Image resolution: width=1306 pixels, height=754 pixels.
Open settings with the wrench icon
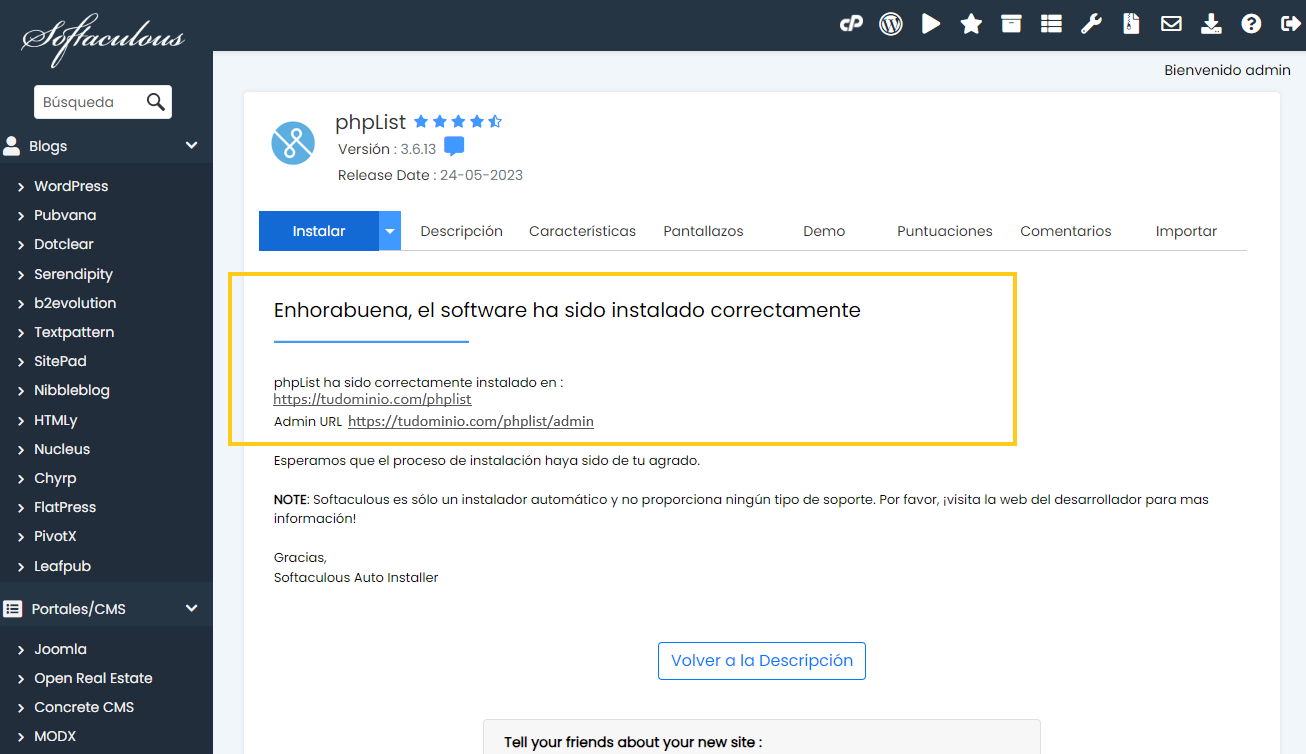pos(1091,24)
